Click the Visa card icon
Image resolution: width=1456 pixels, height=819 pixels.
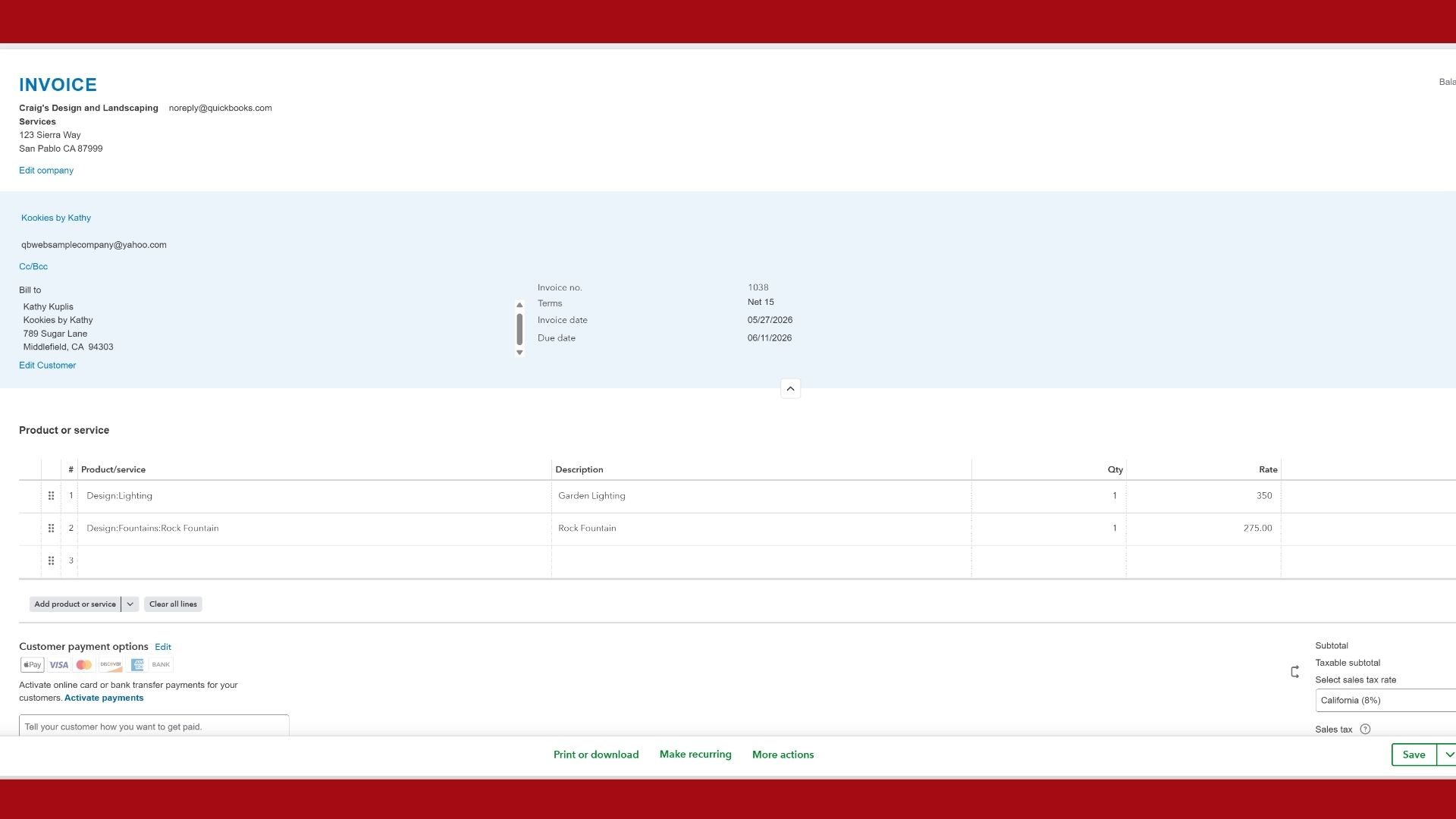58,665
